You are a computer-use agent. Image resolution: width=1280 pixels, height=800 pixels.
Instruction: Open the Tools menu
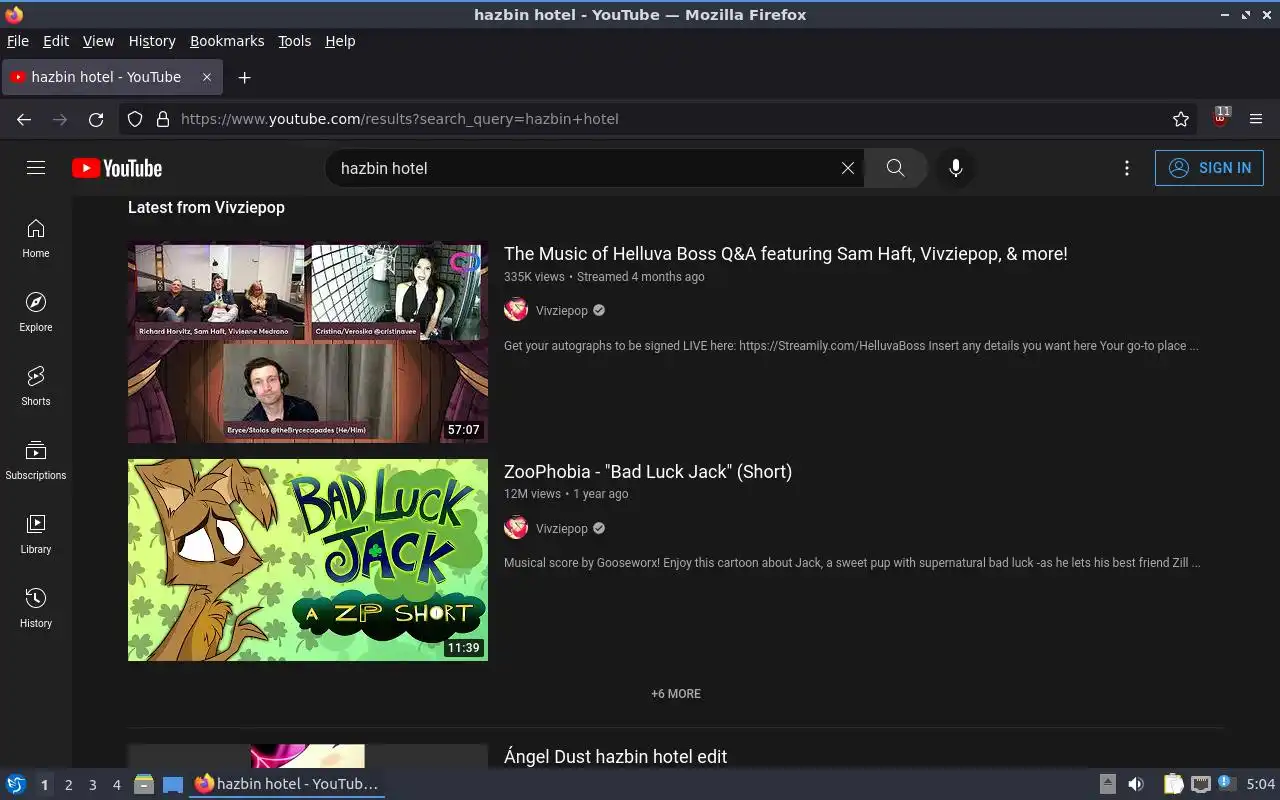(294, 41)
